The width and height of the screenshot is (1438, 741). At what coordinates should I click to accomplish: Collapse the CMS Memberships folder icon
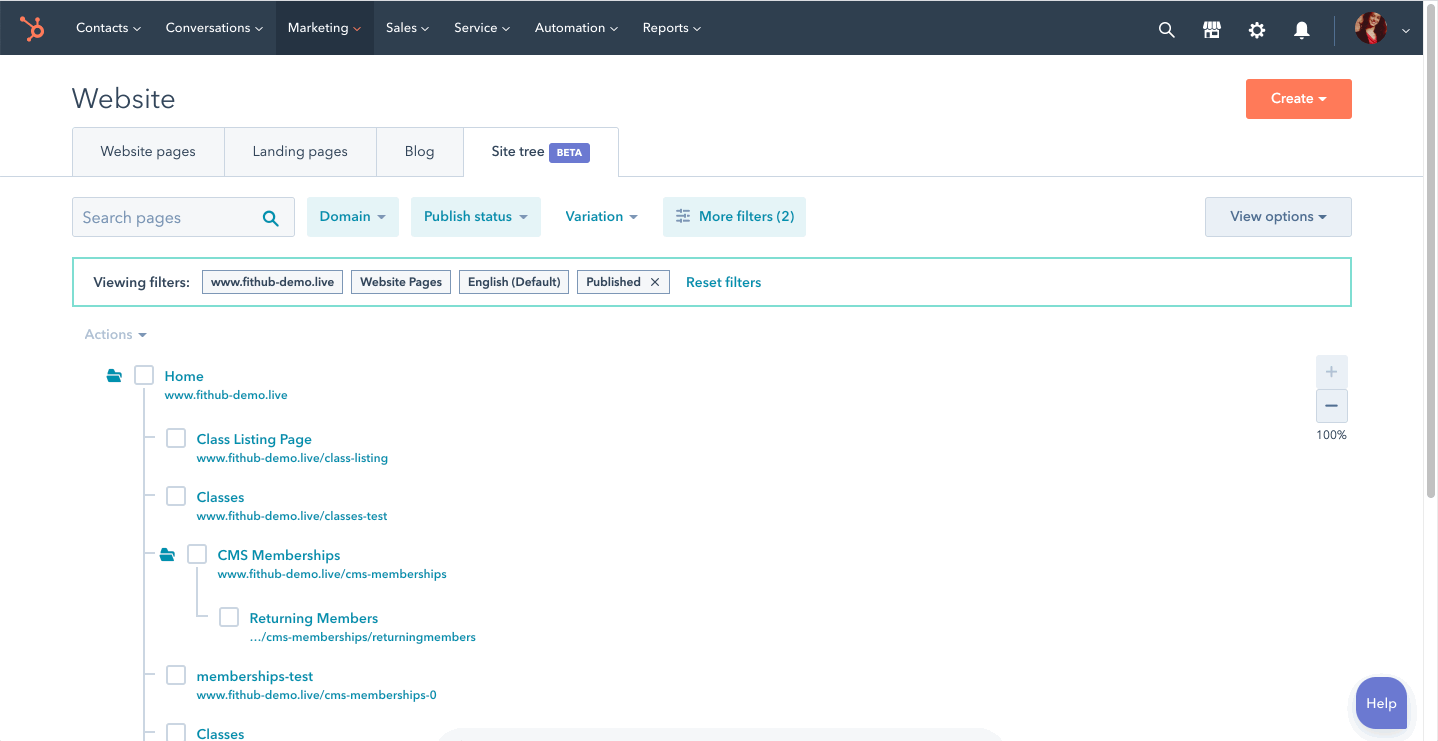(x=168, y=555)
